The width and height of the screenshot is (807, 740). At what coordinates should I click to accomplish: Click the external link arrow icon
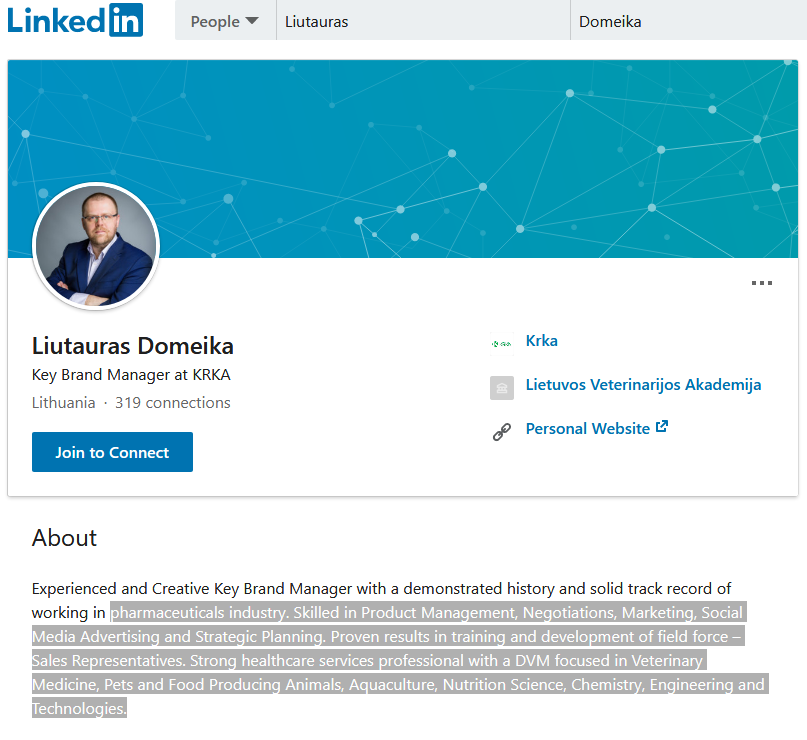(662, 427)
